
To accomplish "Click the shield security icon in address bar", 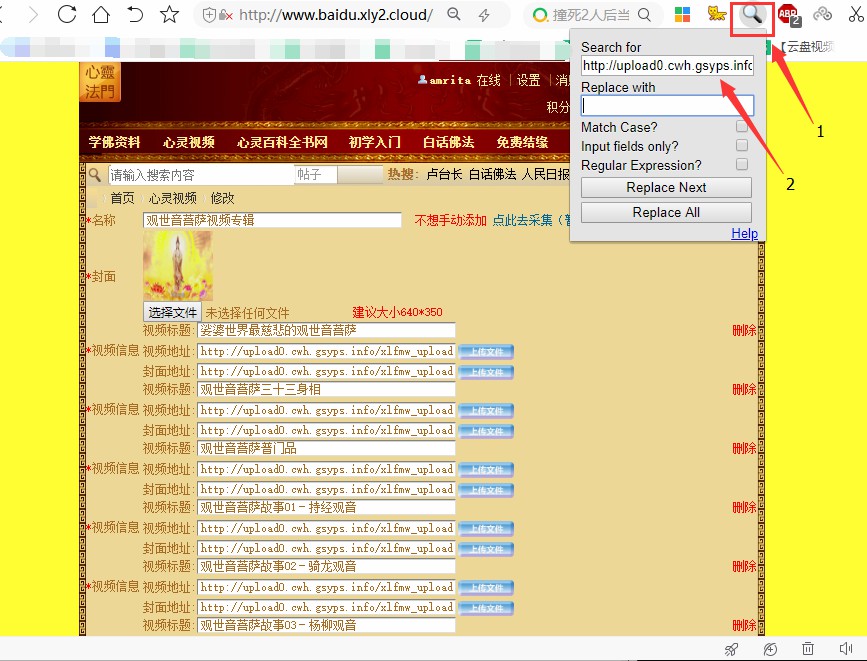I will coord(209,15).
